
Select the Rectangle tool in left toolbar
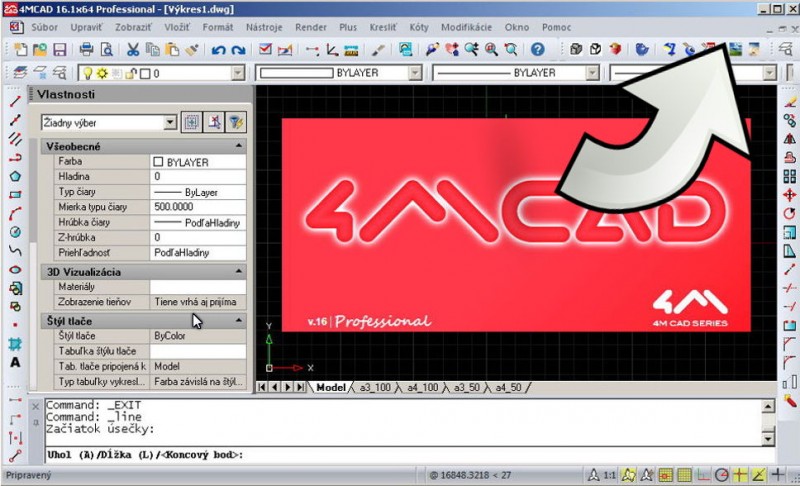15,195
